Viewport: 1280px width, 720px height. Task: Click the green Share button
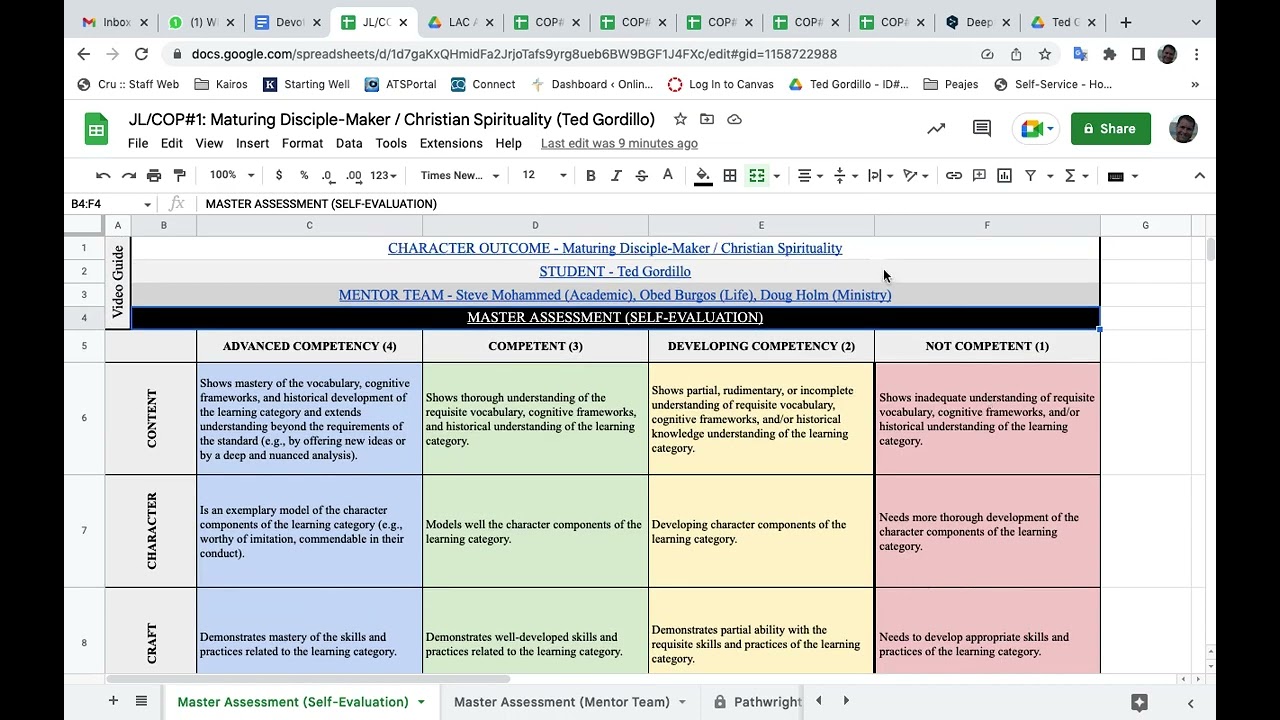point(1110,128)
